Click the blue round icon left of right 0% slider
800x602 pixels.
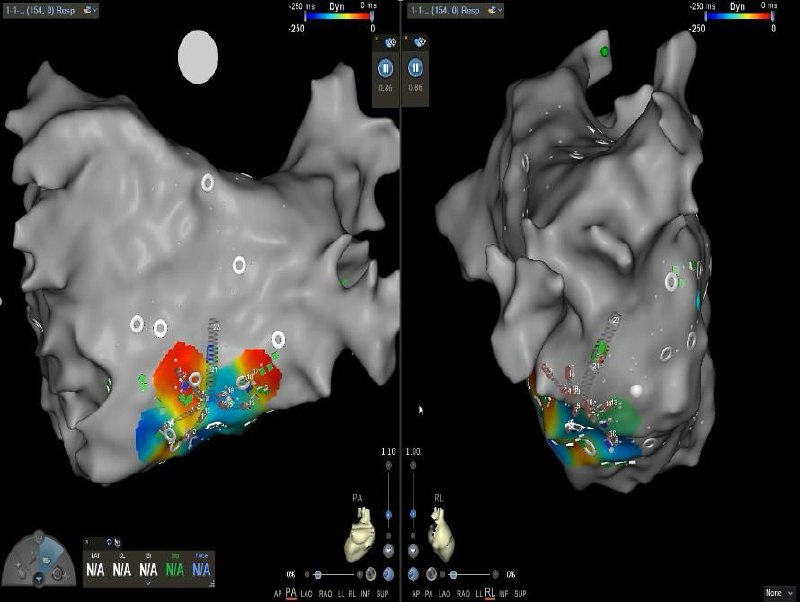coord(415,574)
